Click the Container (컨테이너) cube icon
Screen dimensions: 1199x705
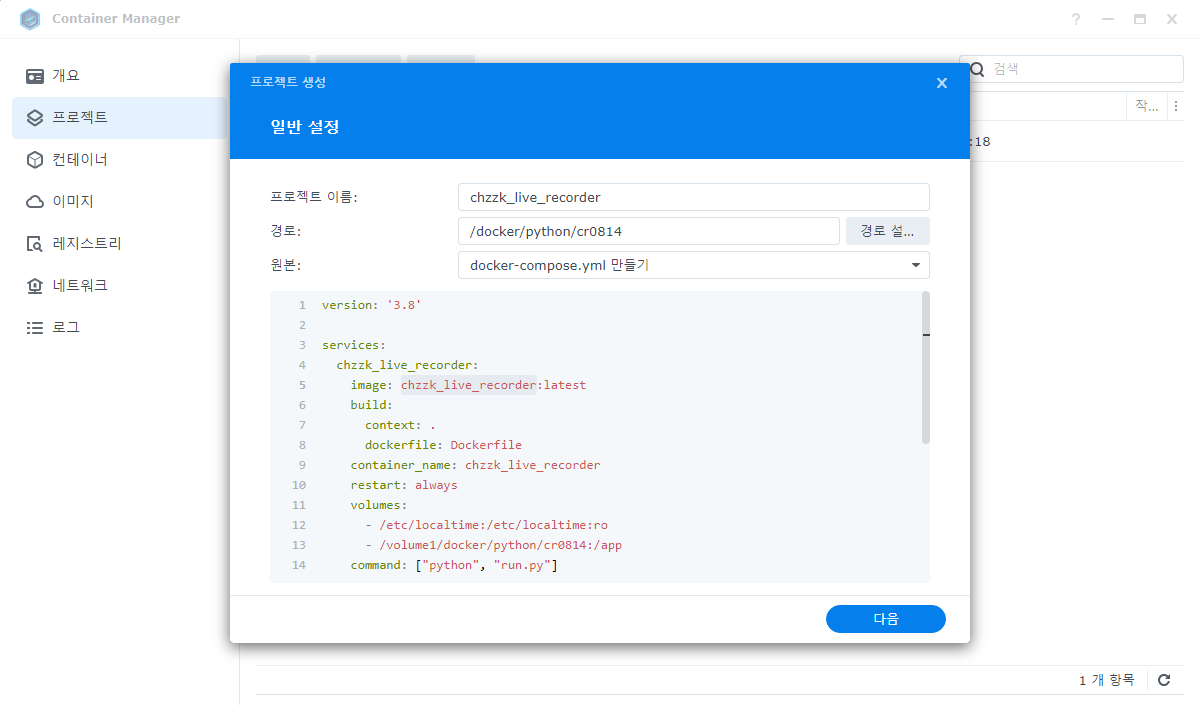(x=35, y=160)
